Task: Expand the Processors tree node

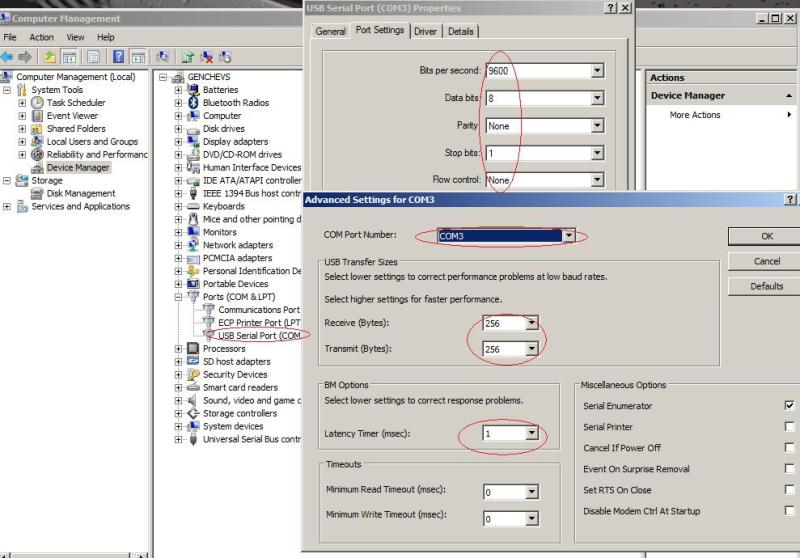Action: click(x=179, y=349)
